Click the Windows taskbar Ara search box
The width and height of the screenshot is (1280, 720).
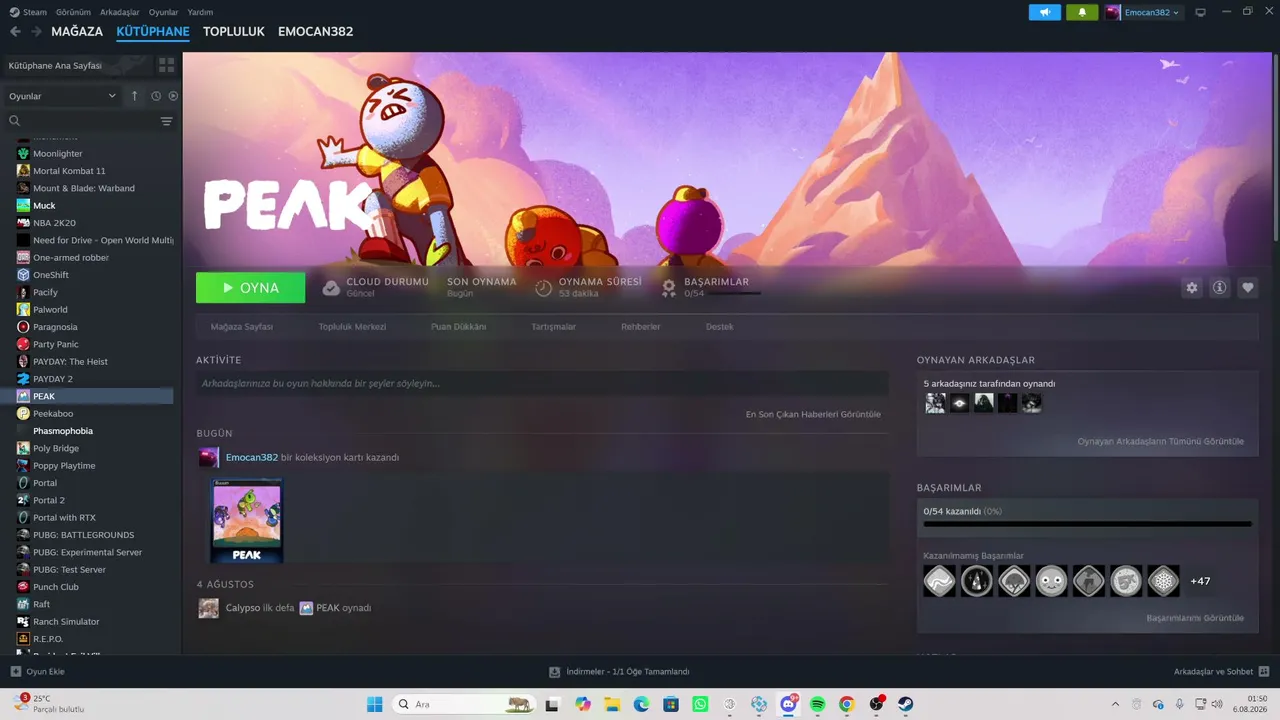pyautogui.click(x=464, y=704)
